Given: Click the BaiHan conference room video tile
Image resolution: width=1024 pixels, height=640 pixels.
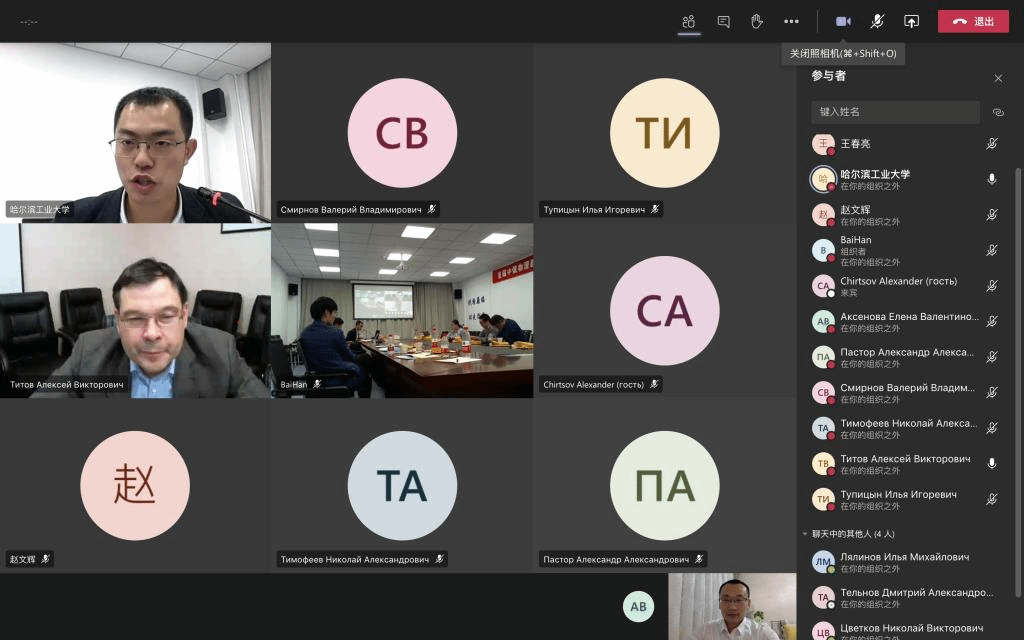Looking at the screenshot, I should click(x=402, y=310).
